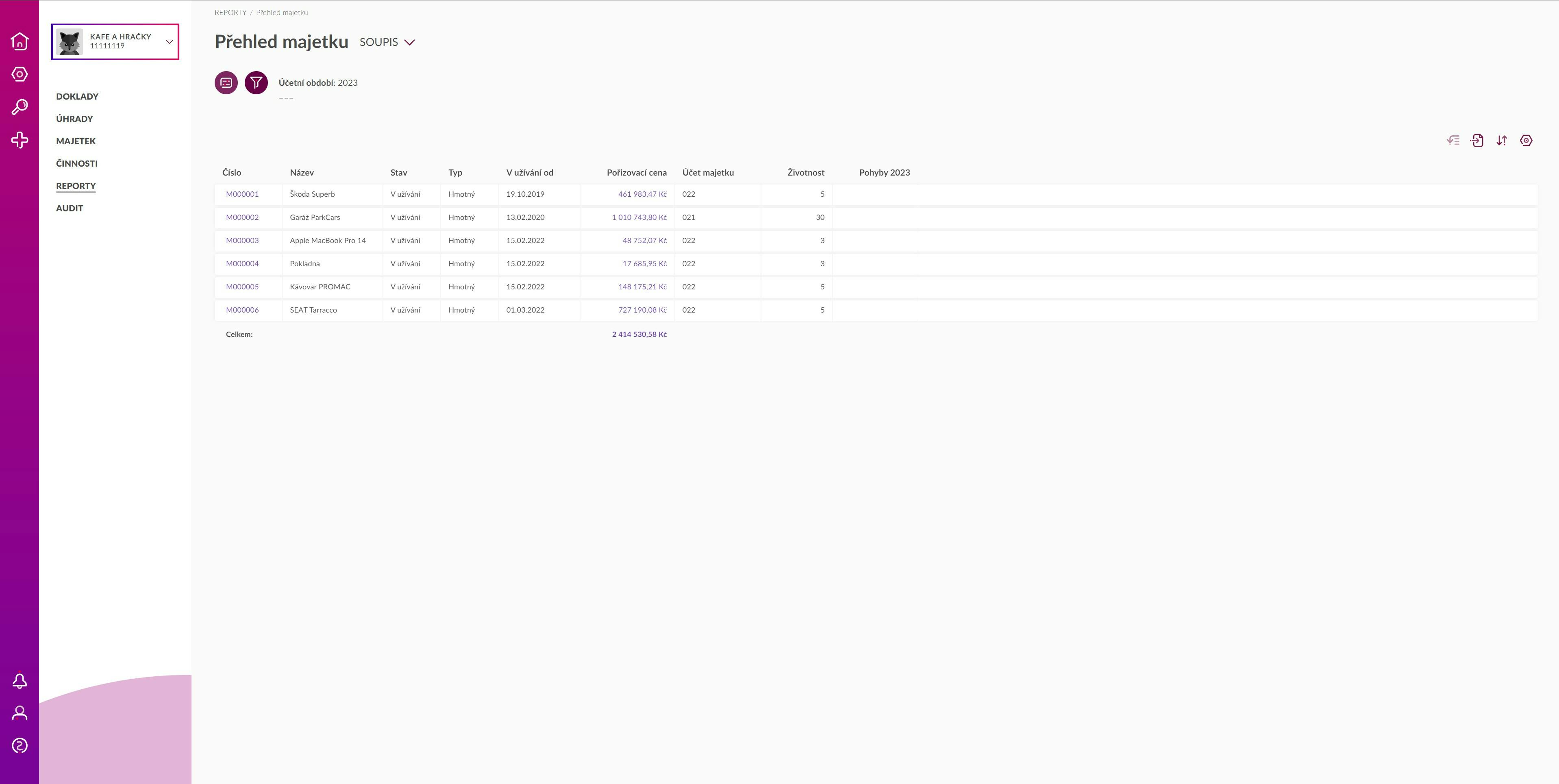Open the home icon in sidebar
The height and width of the screenshot is (784, 1559).
tap(20, 41)
